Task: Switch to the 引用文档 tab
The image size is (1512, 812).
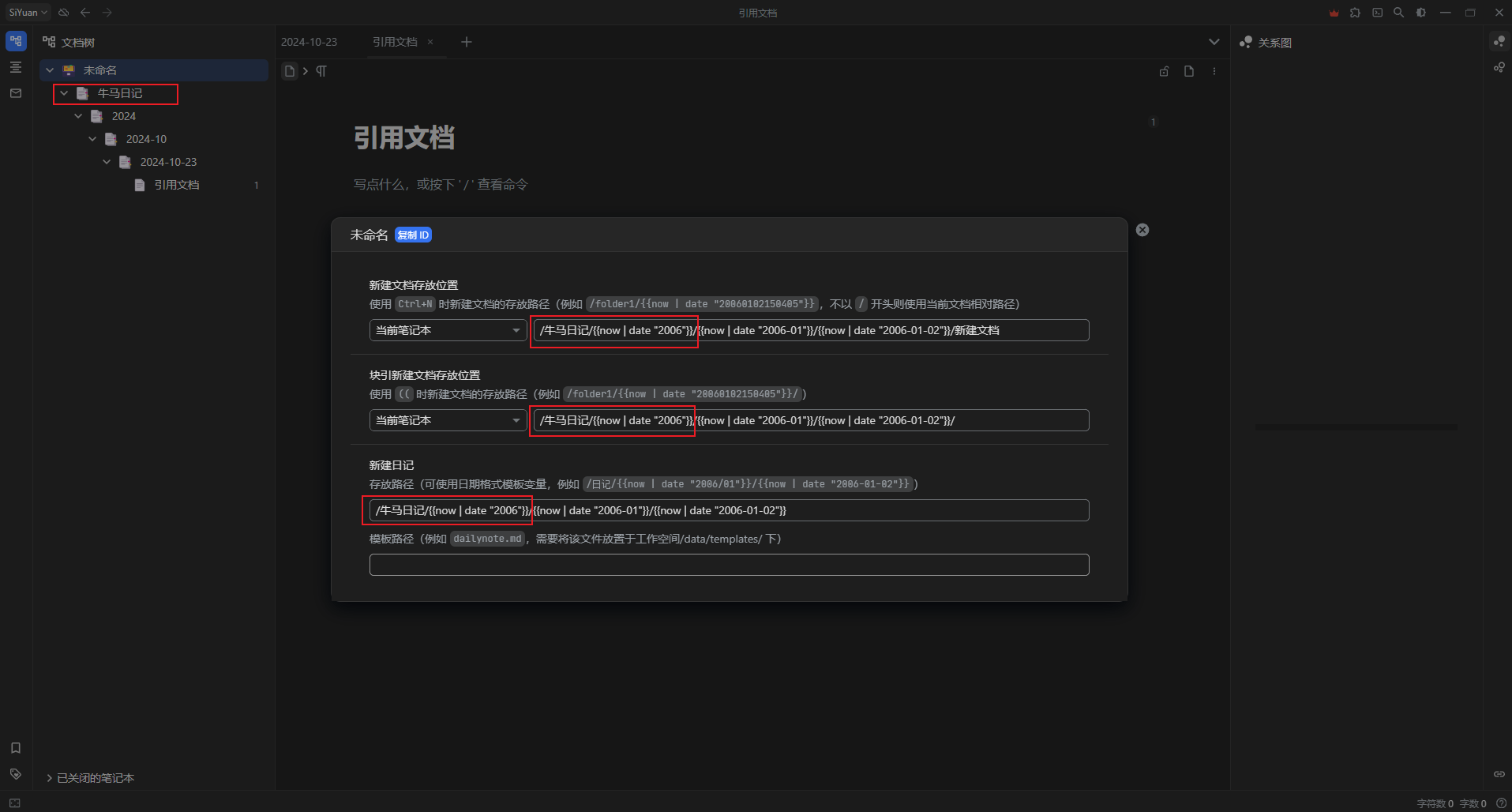Action: tap(395, 42)
